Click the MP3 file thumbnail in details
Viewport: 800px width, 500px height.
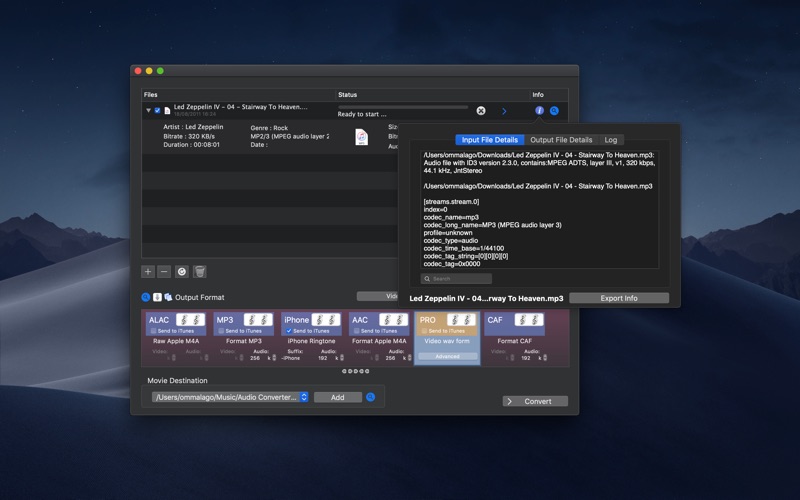361,137
